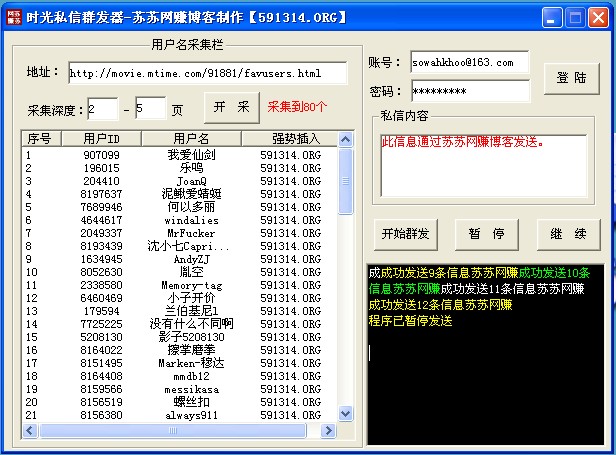This screenshot has height=455, width=616.
Task: Select the row for user AndyZJ
Action: [x=180, y=259]
